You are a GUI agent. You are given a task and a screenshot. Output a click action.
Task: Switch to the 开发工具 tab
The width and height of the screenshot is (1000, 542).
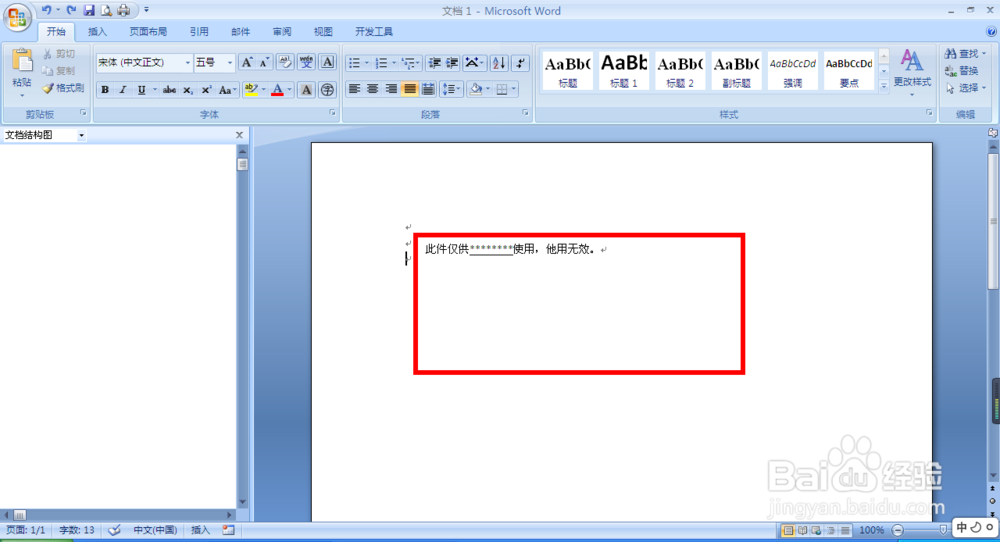click(x=374, y=31)
